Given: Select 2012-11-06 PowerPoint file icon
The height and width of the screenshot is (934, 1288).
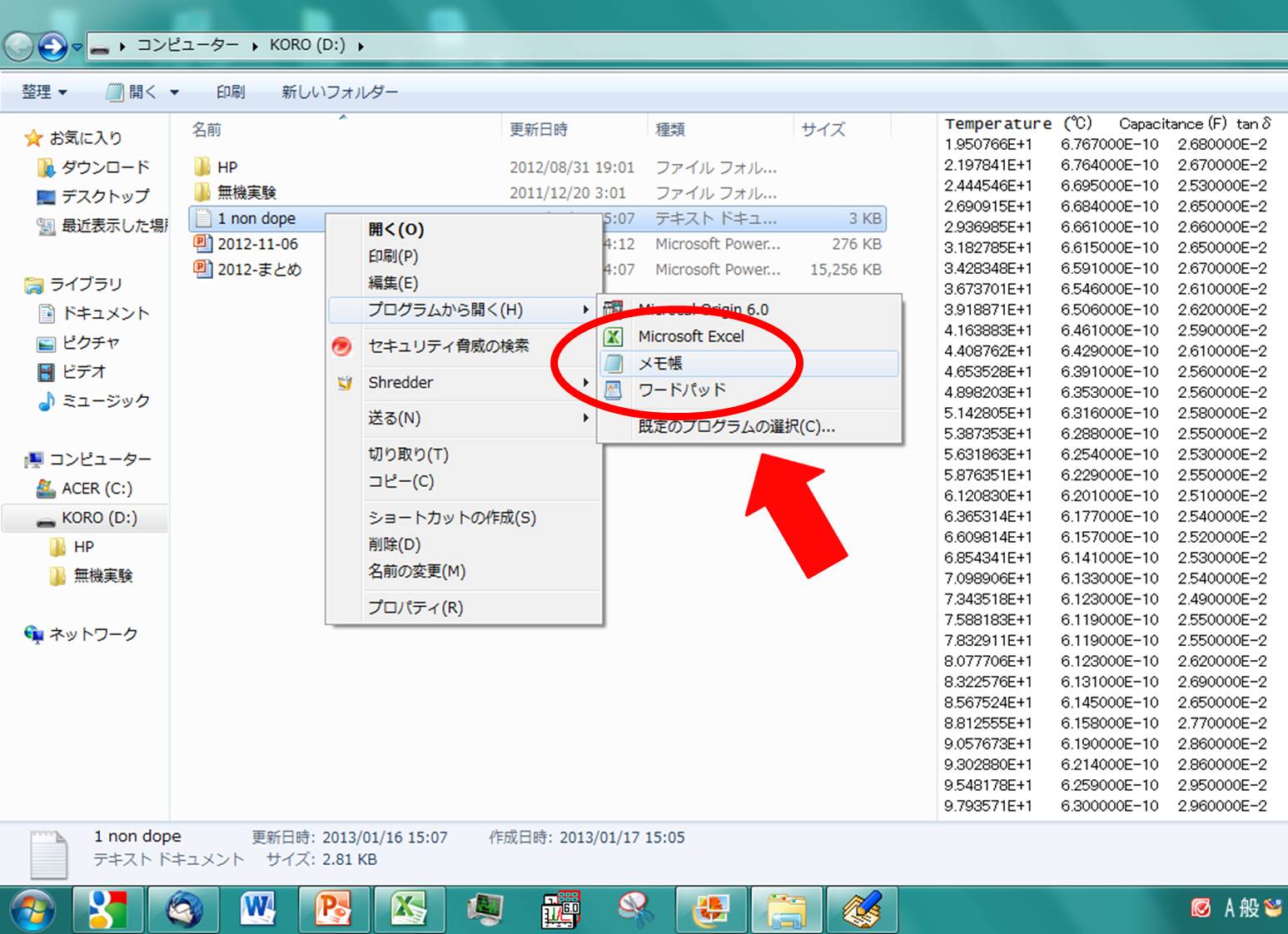Looking at the screenshot, I should [x=202, y=244].
